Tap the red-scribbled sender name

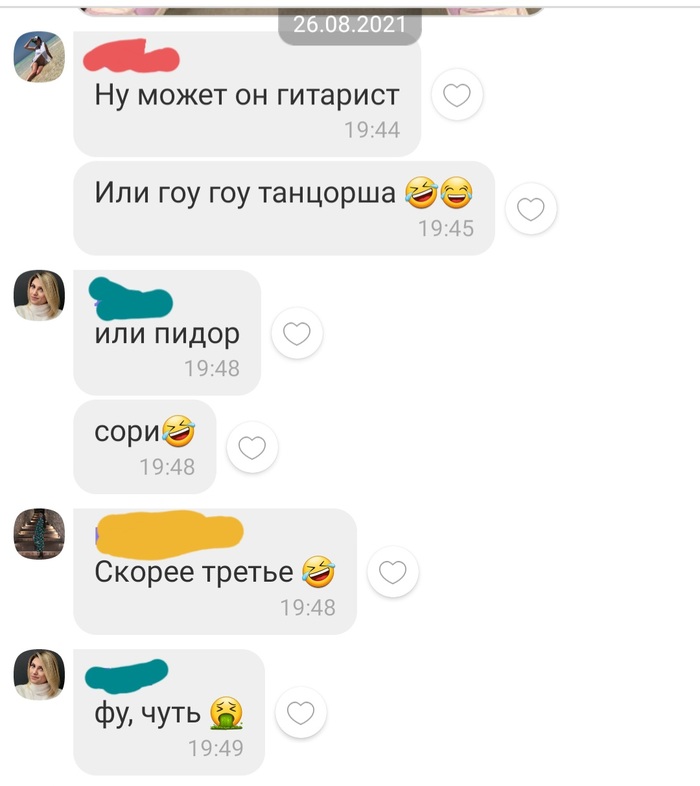[131, 56]
